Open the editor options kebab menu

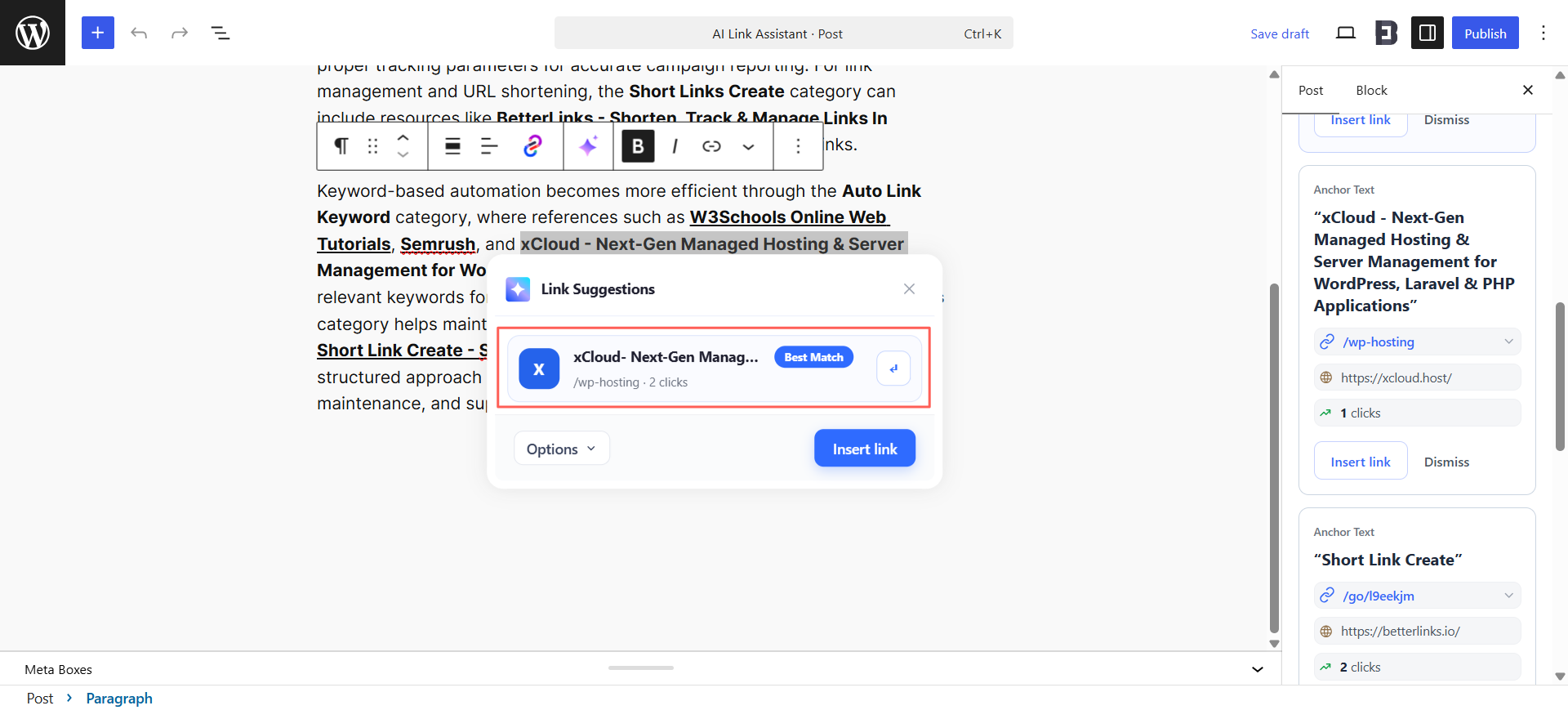pos(1543,33)
